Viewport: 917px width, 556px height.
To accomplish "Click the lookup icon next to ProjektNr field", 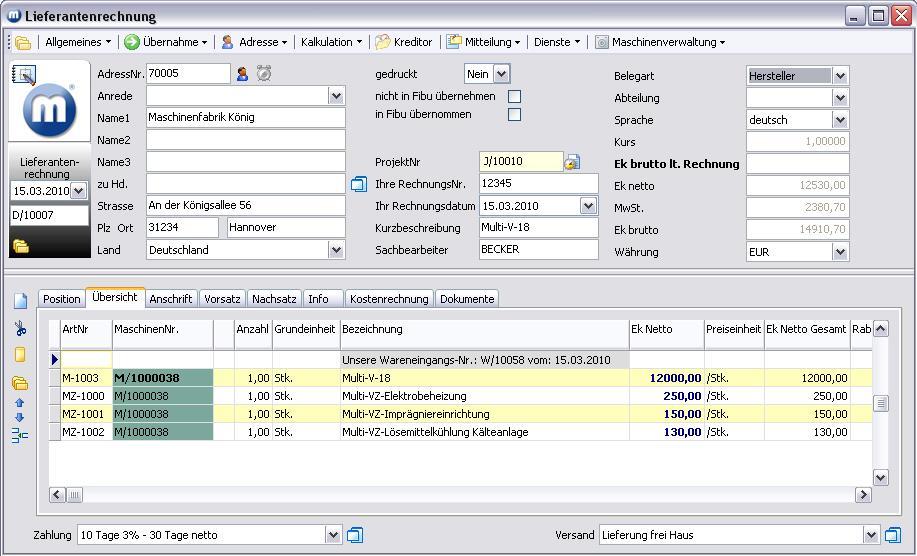I will [x=572, y=162].
